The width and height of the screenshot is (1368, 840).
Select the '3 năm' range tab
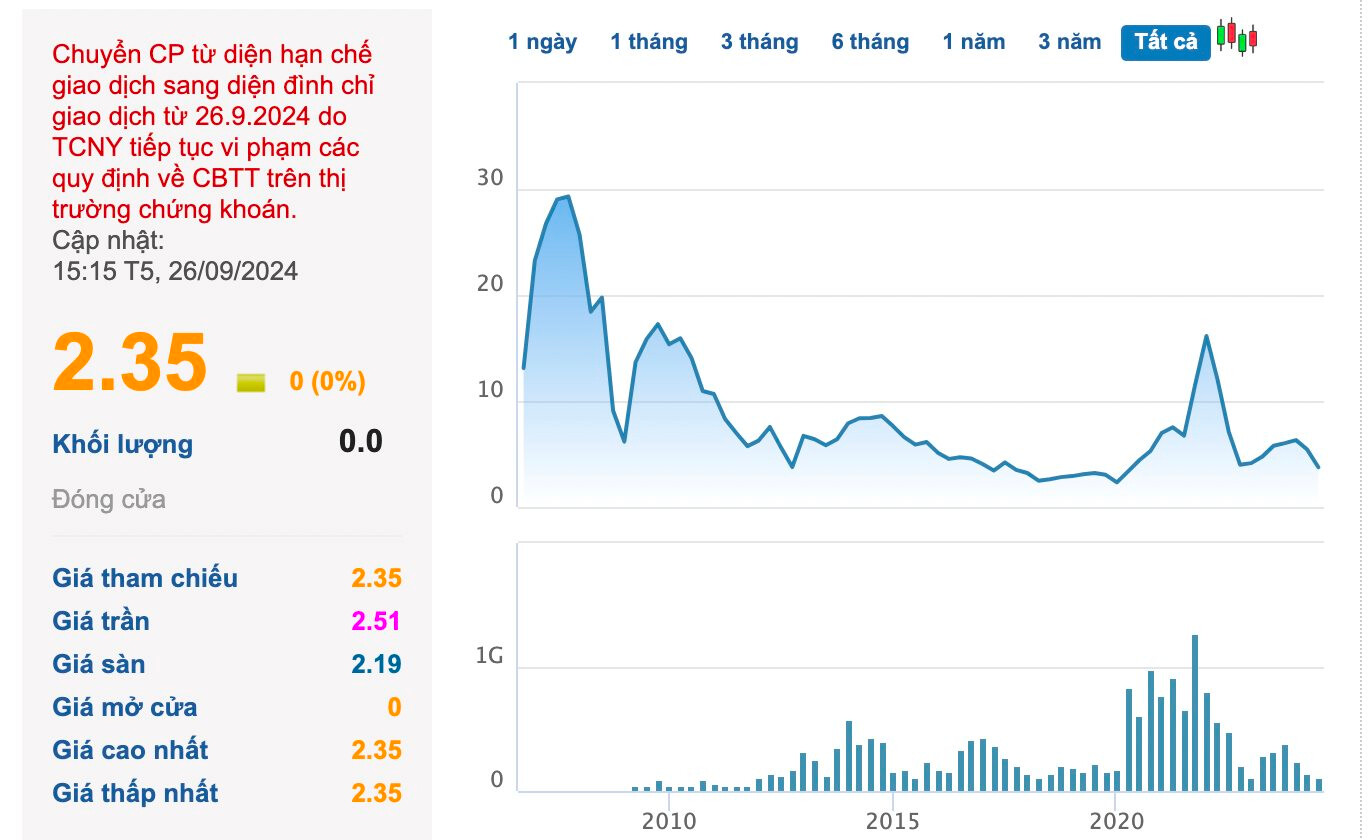[1069, 42]
